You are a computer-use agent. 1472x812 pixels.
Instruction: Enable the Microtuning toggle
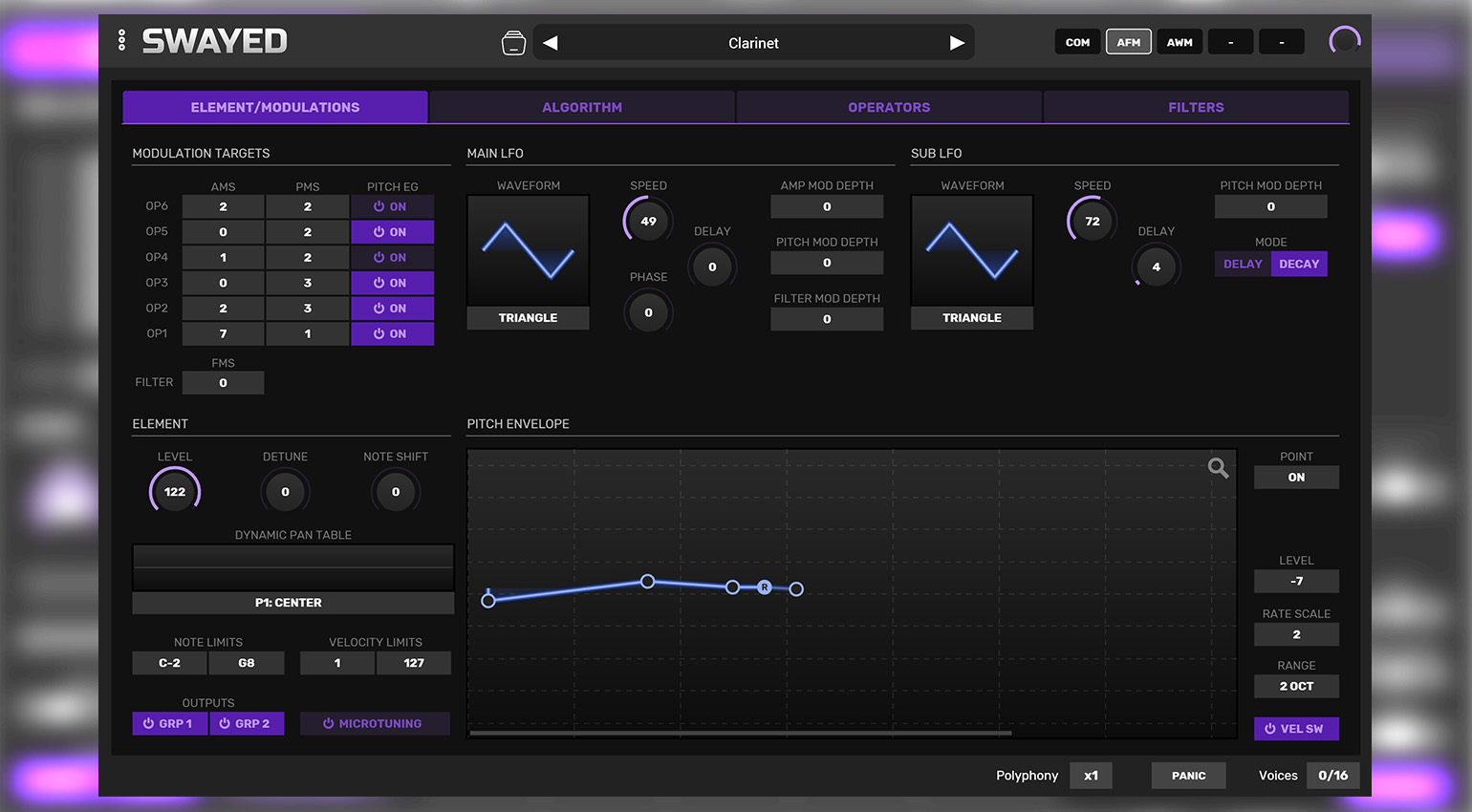pos(375,724)
